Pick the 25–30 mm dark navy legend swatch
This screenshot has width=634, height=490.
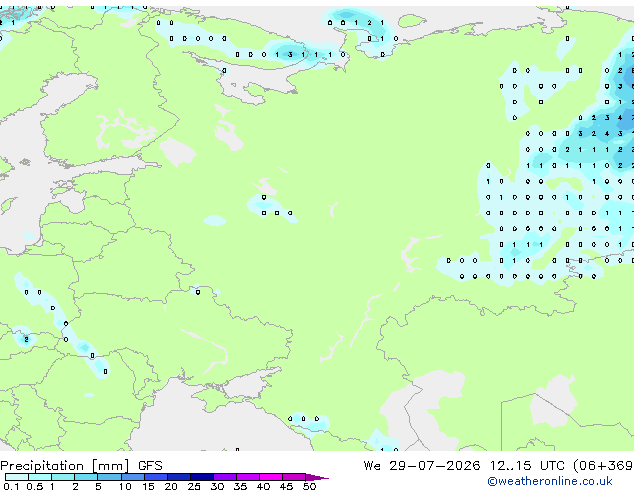click(202, 477)
